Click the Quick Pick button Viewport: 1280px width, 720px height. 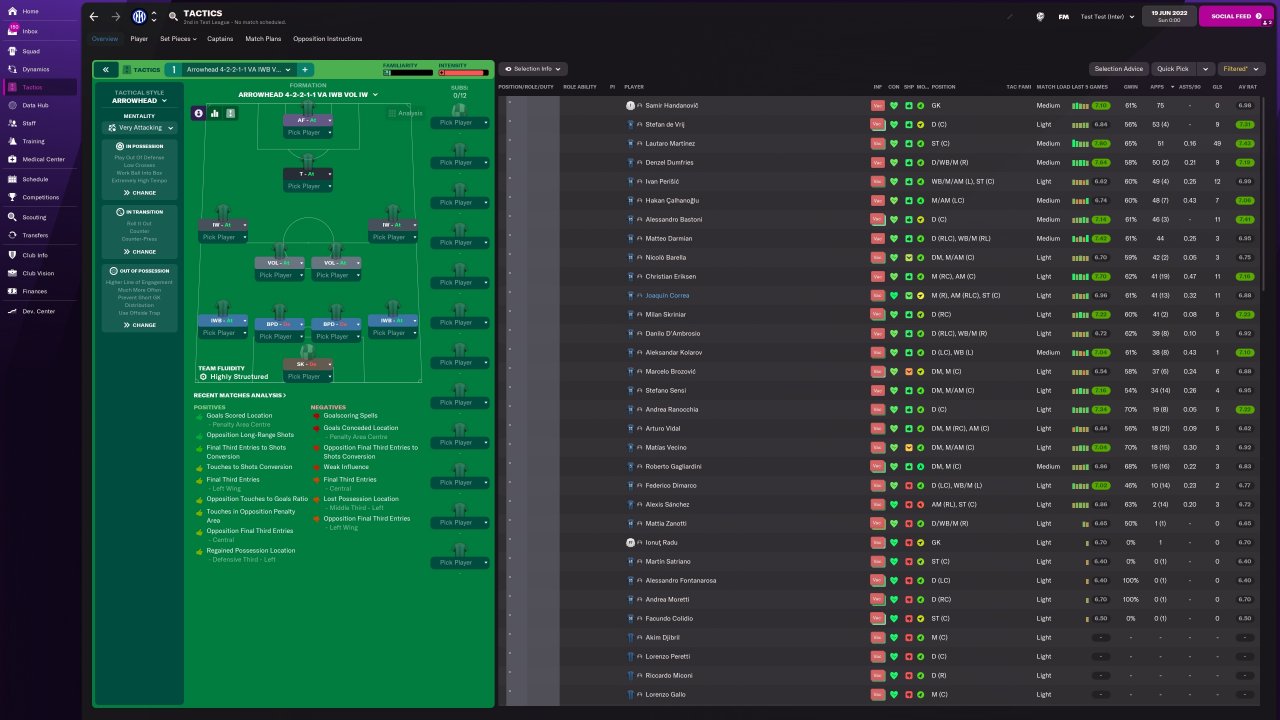click(x=1172, y=69)
